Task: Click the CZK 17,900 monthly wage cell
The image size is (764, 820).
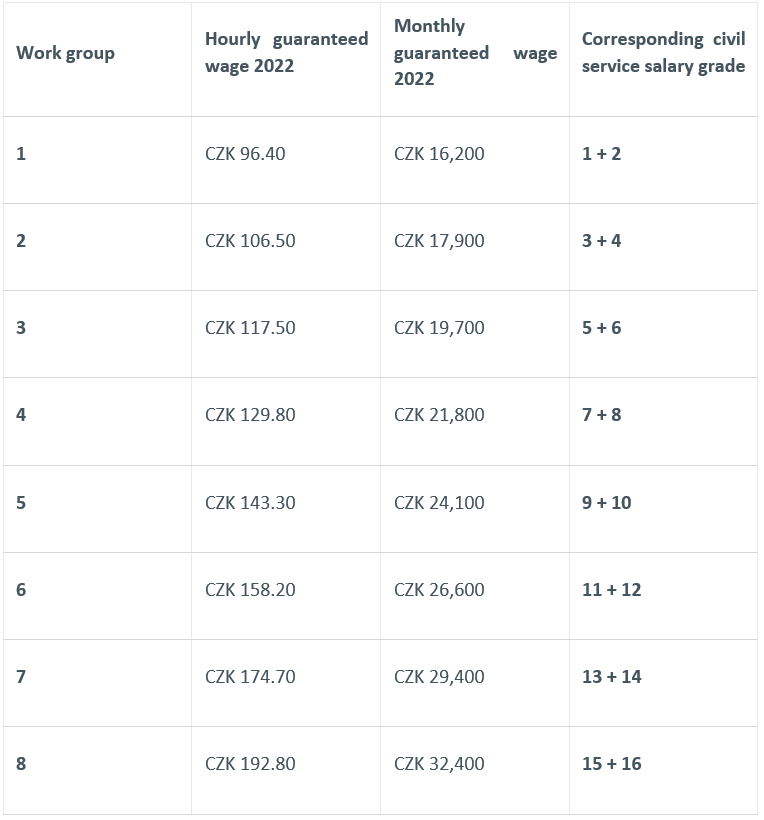Action: 439,241
